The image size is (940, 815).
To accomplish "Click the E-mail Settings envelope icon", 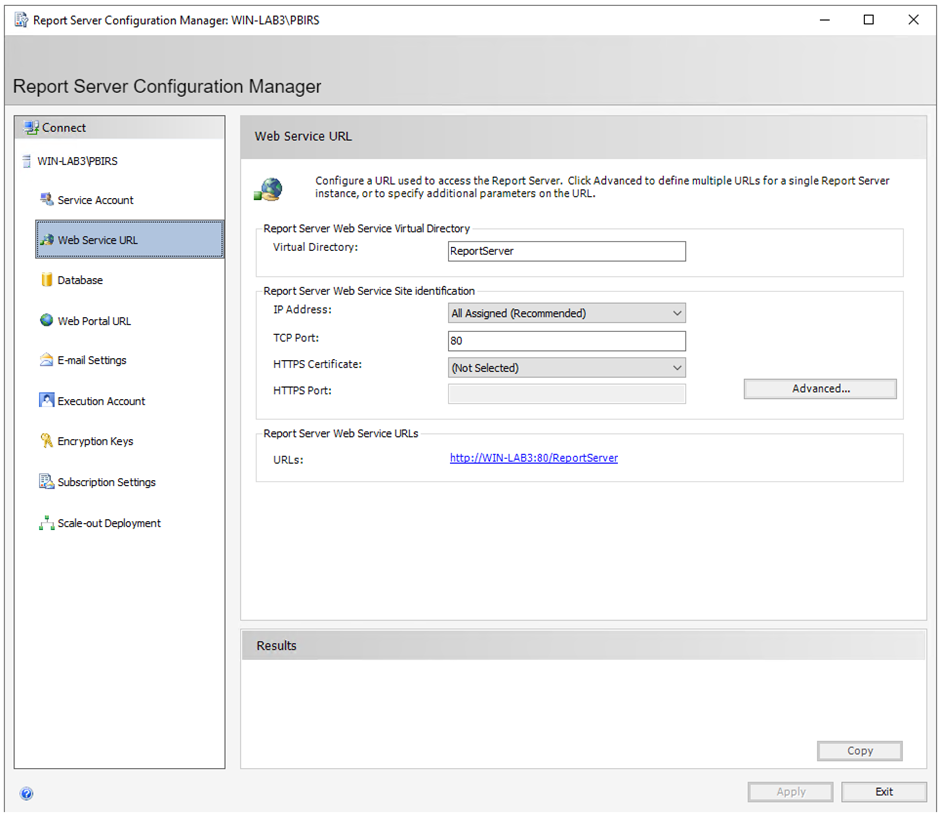I will click(x=47, y=360).
